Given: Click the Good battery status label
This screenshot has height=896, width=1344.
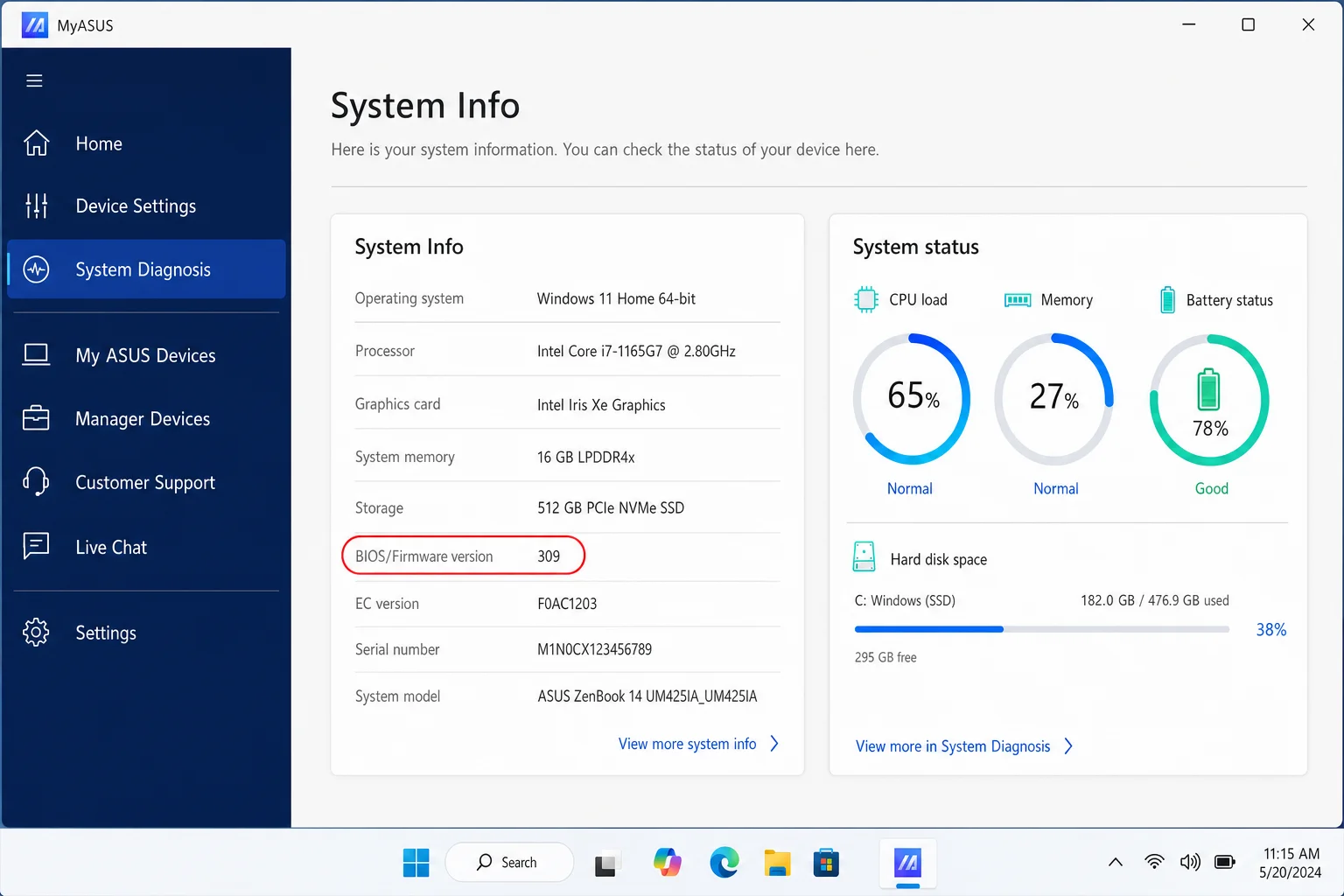Looking at the screenshot, I should pos(1212,488).
